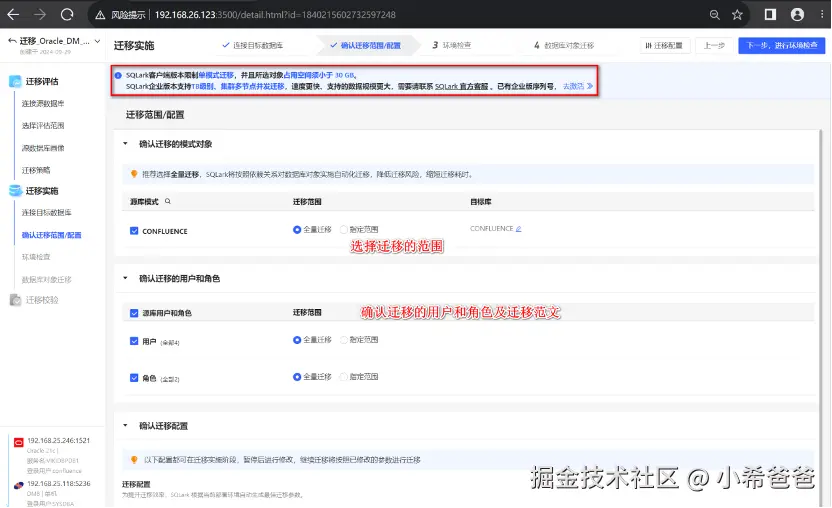Open 连接源数据库 in sidebar
The image size is (832, 508).
(43, 104)
